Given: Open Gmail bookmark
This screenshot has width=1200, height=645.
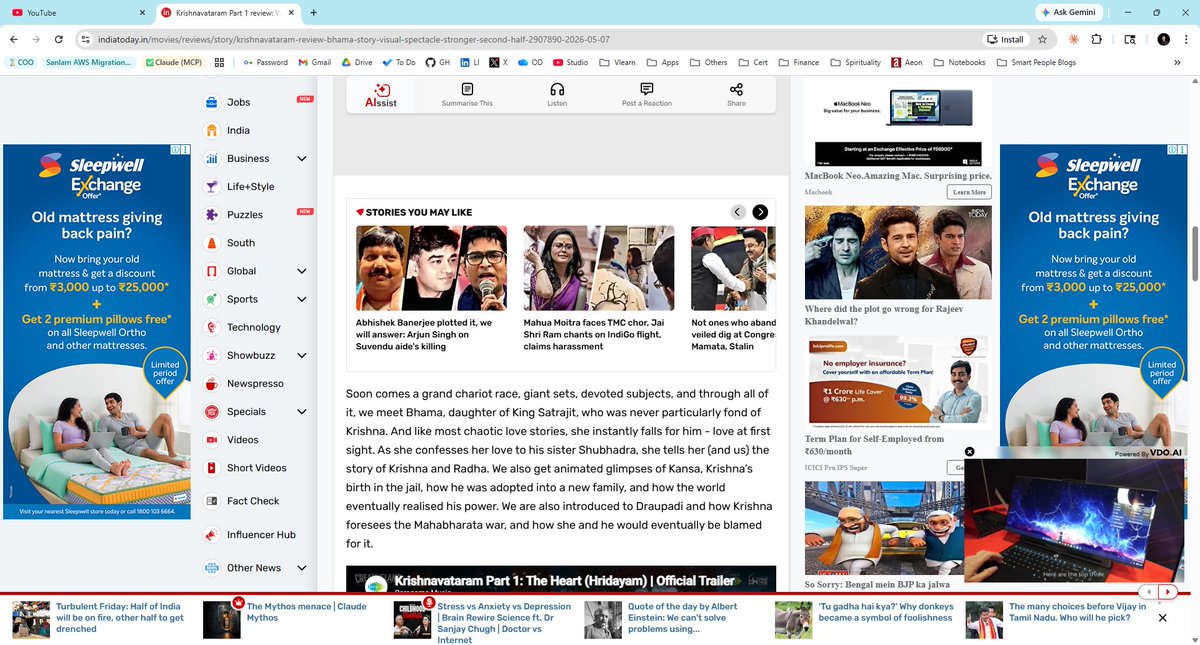Looking at the screenshot, I should pyautogui.click(x=313, y=62).
